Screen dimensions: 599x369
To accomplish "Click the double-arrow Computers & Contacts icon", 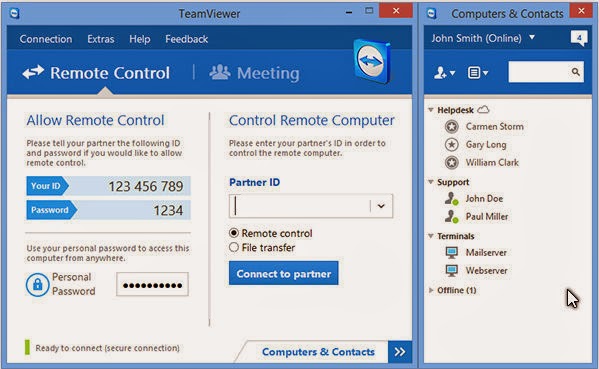I will coord(400,351).
